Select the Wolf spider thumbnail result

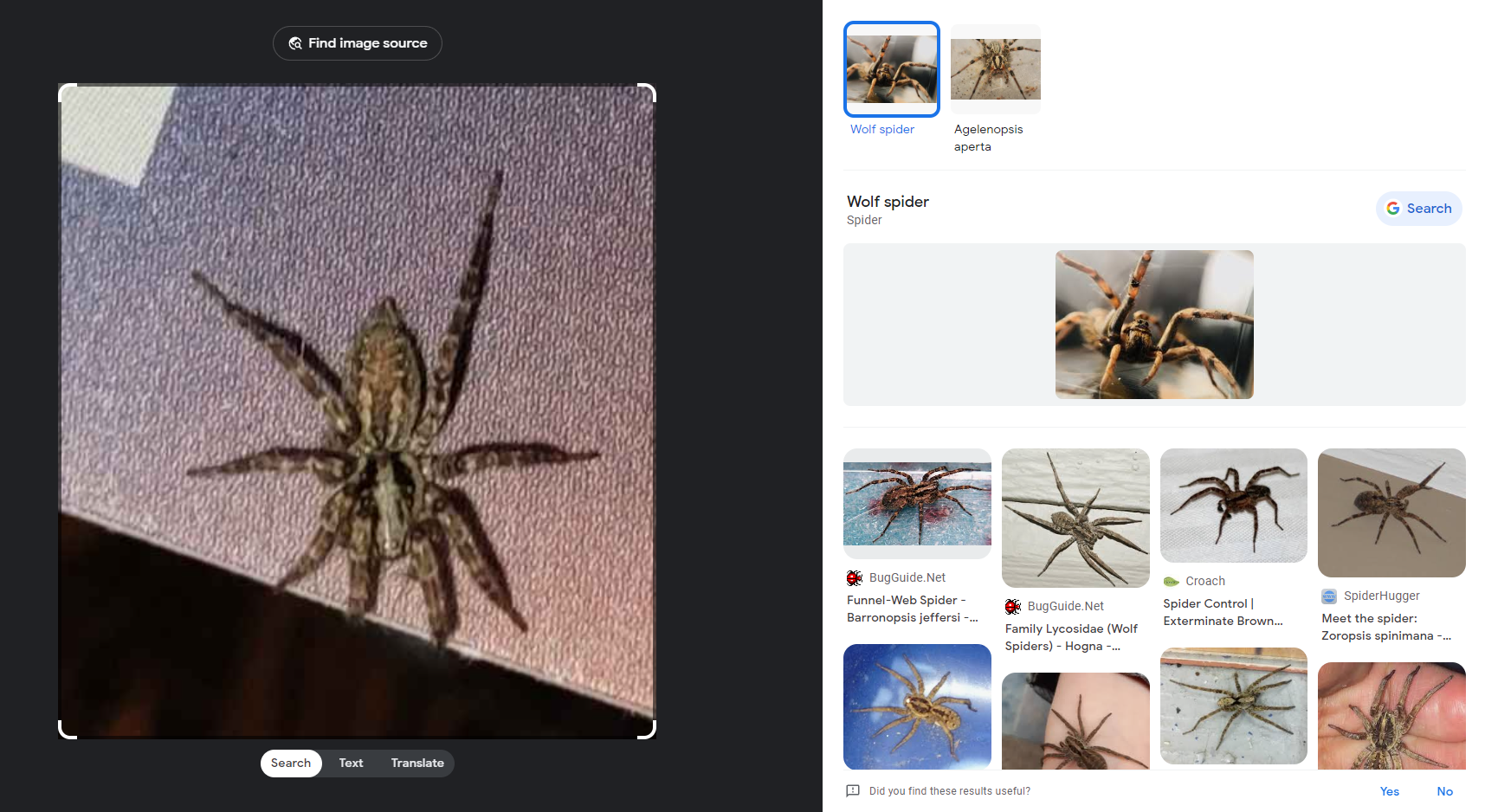(892, 69)
